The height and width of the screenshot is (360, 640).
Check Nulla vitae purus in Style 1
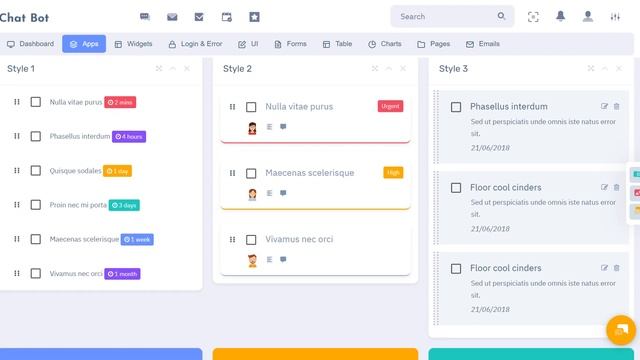point(36,102)
